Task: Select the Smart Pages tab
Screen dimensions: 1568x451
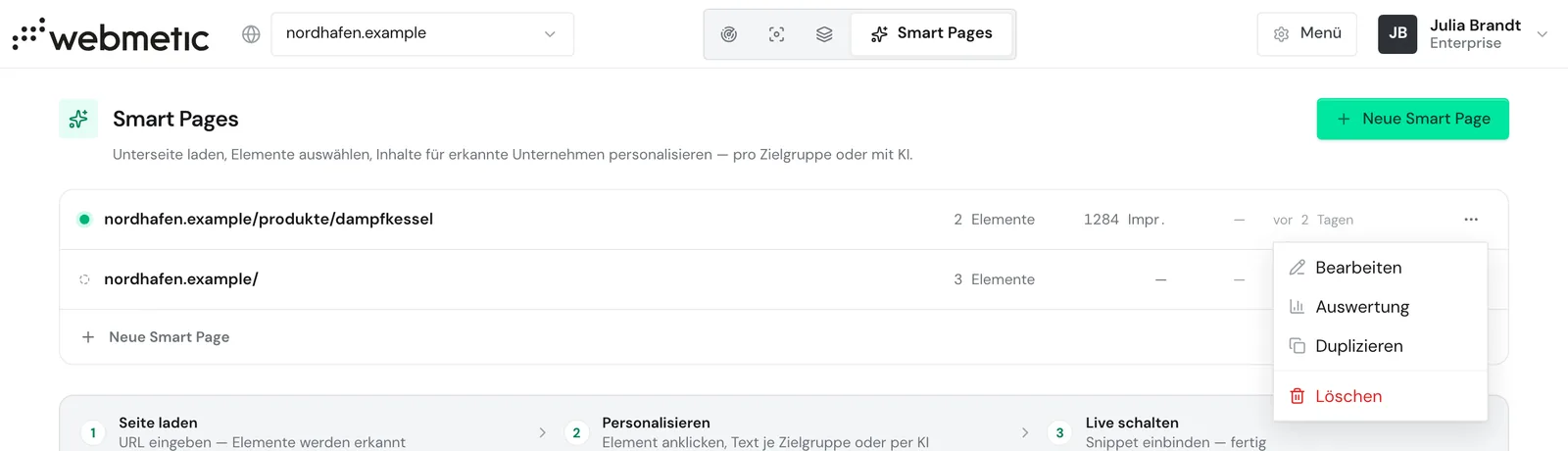Action: tap(931, 34)
